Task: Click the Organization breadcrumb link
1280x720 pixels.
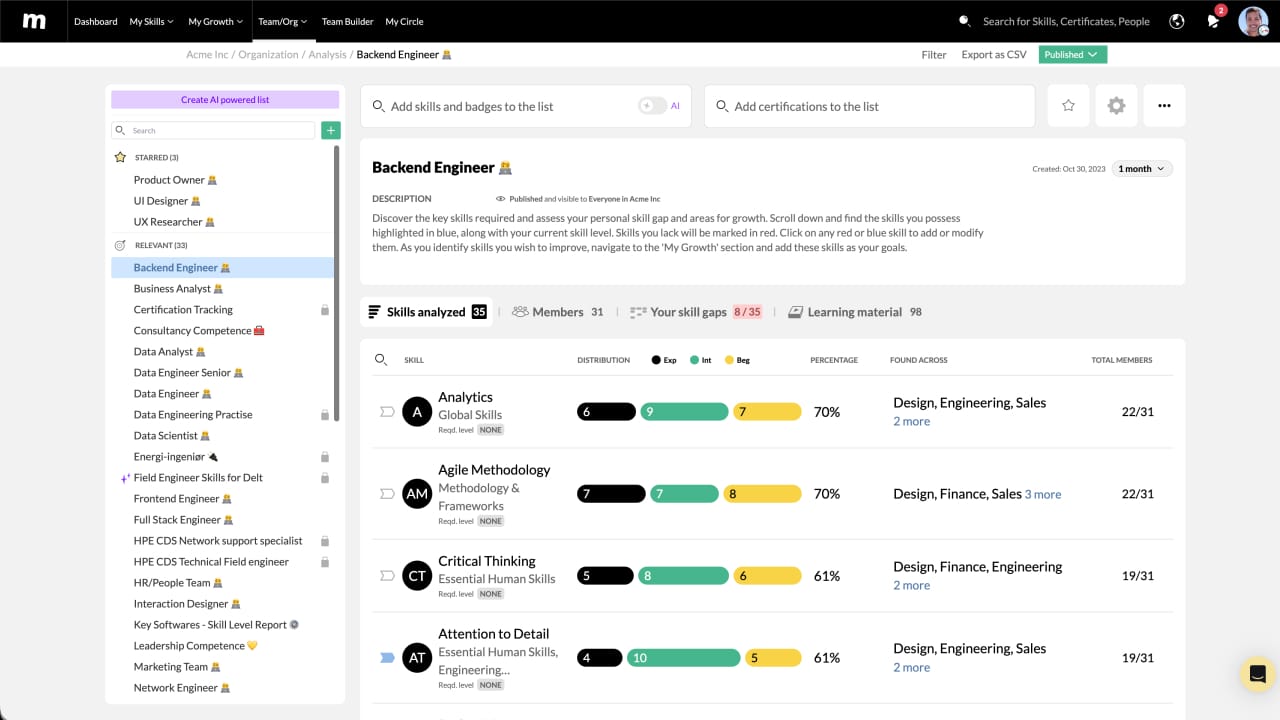Action: tap(268, 55)
